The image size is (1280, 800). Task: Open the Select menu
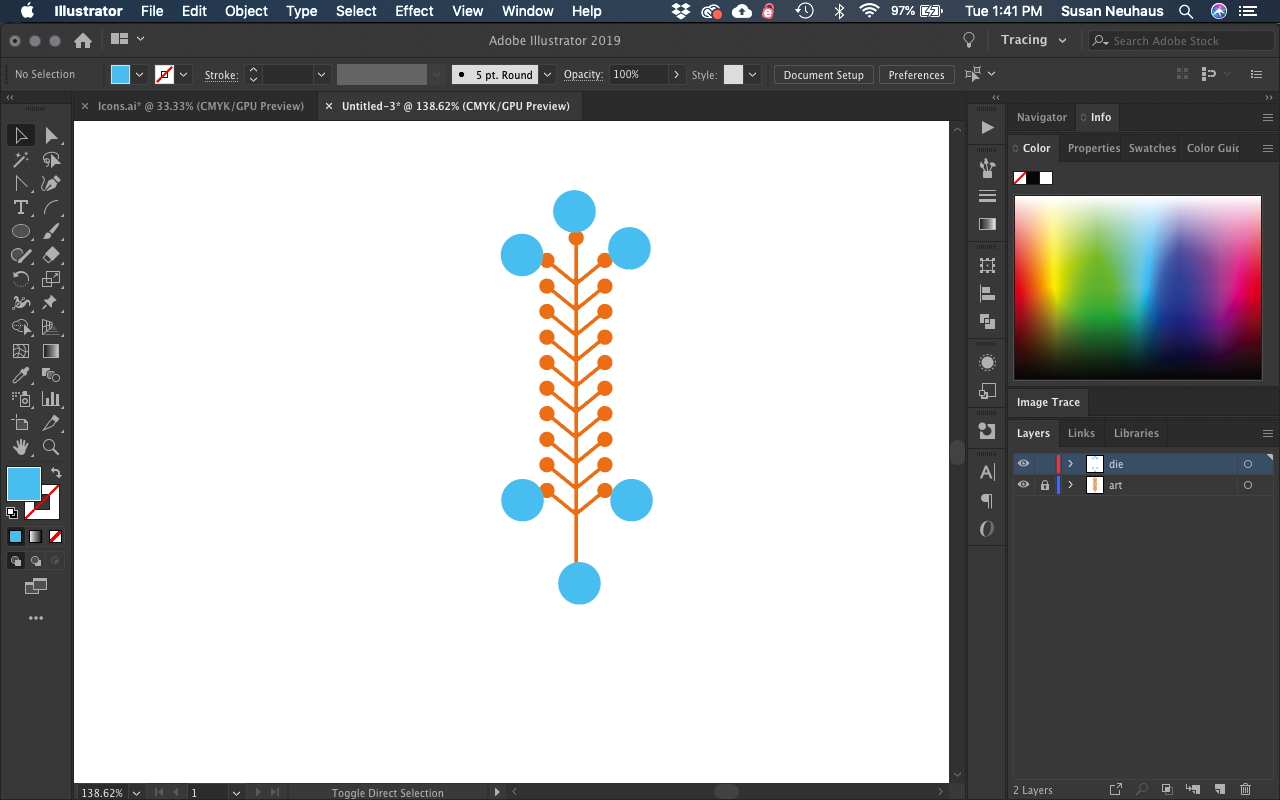tap(355, 11)
